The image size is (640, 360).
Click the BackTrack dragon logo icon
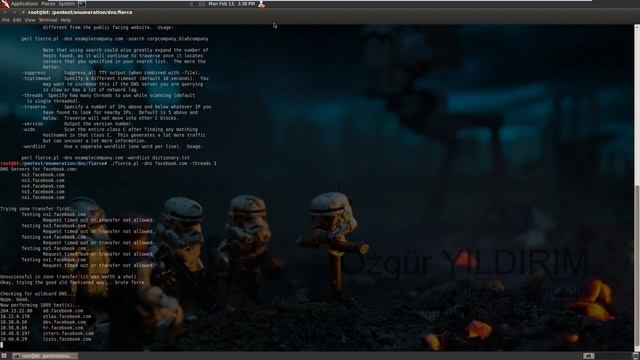pyautogui.click(x=4, y=4)
